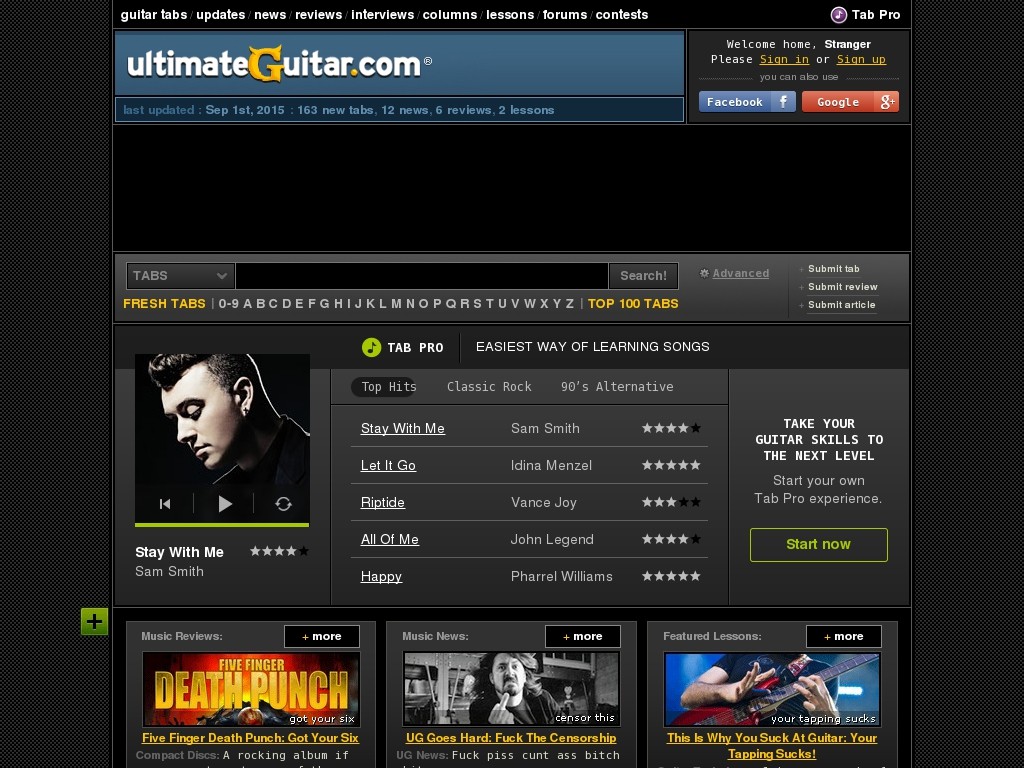
Task: Open the guitar tabs menu item
Action: 154,14
